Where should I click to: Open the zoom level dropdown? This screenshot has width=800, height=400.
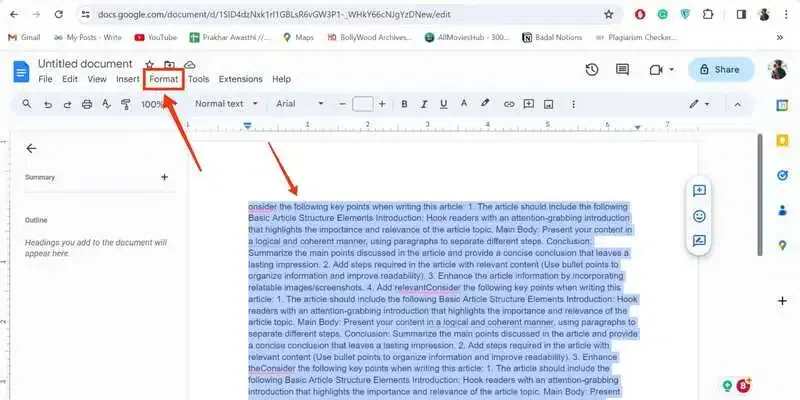point(159,104)
